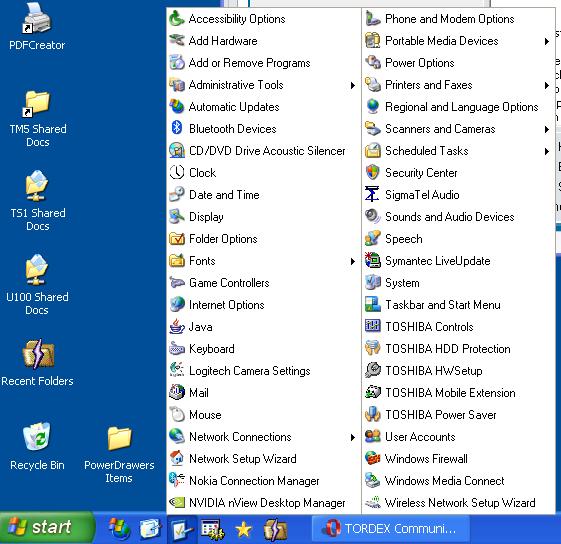Image resolution: width=561 pixels, height=544 pixels.
Task: Open the Java control panel icon
Action: (x=177, y=326)
